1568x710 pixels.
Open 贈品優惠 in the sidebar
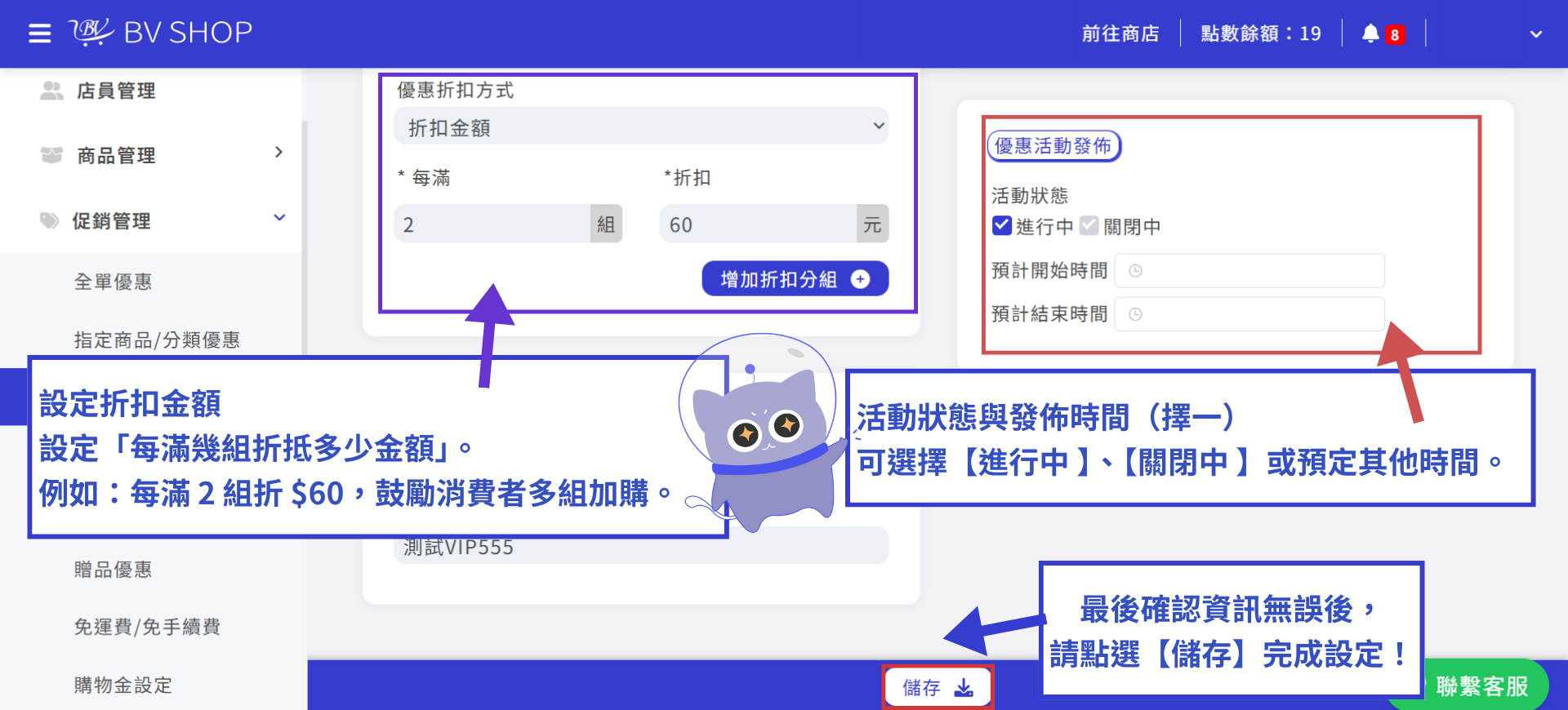(x=113, y=570)
